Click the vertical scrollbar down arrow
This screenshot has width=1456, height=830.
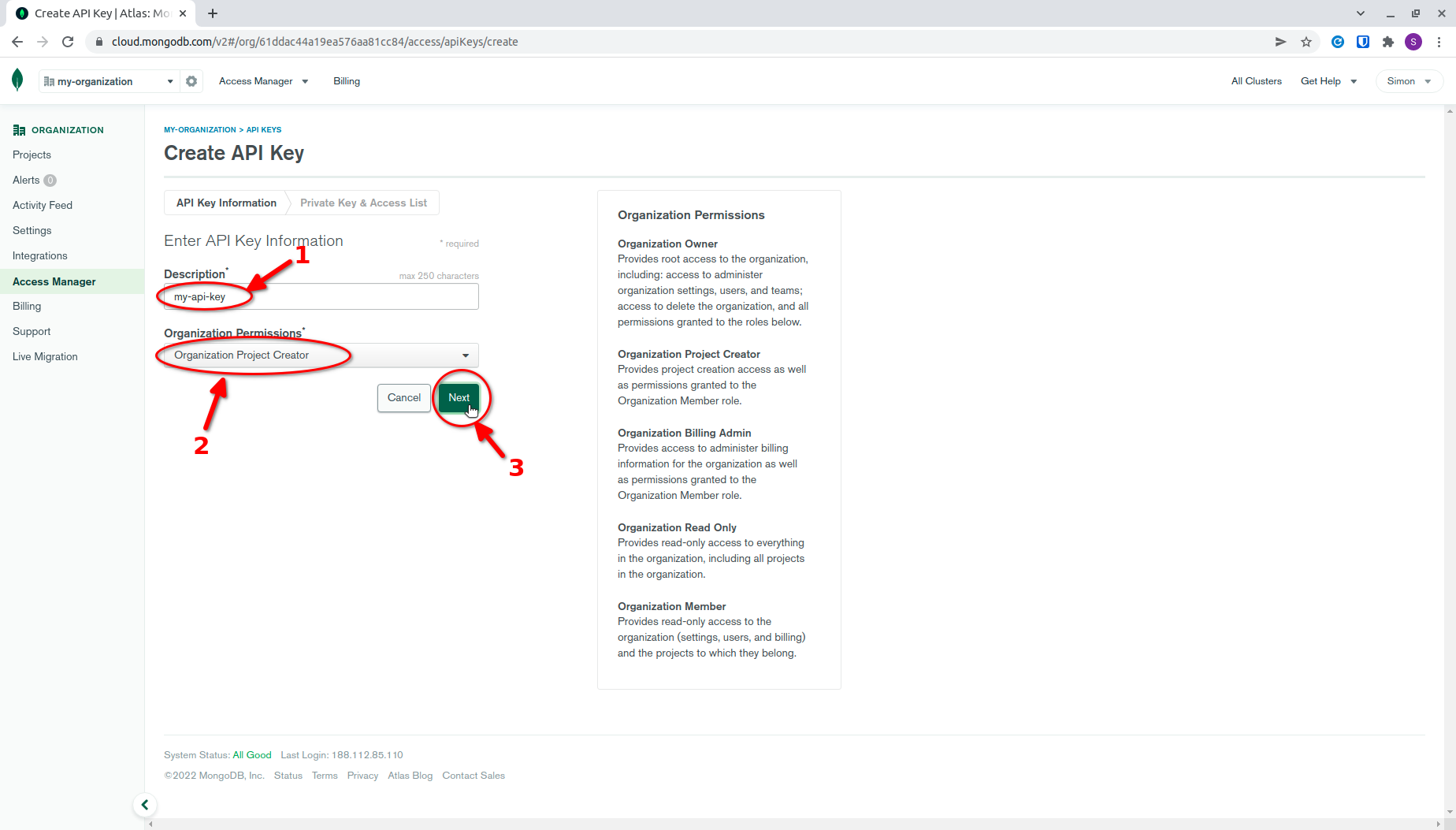(1450, 812)
